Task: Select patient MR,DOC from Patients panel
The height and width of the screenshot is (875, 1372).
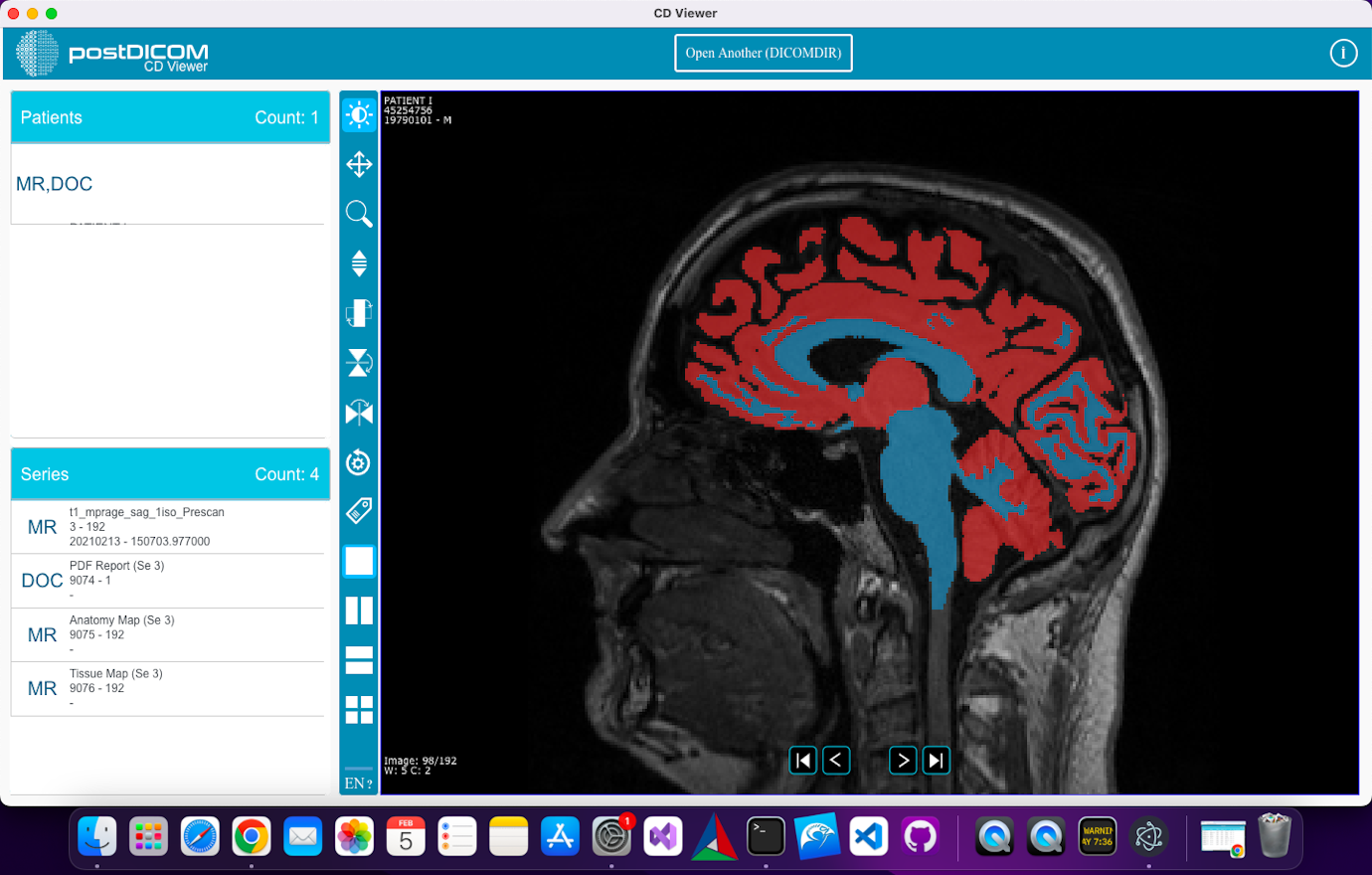Action: [x=55, y=184]
